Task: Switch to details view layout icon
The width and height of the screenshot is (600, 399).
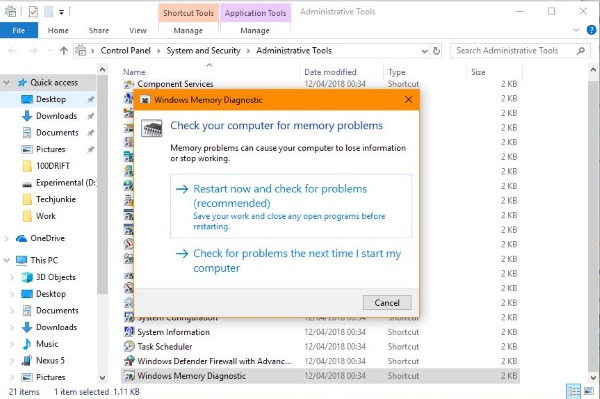Action: click(574, 391)
